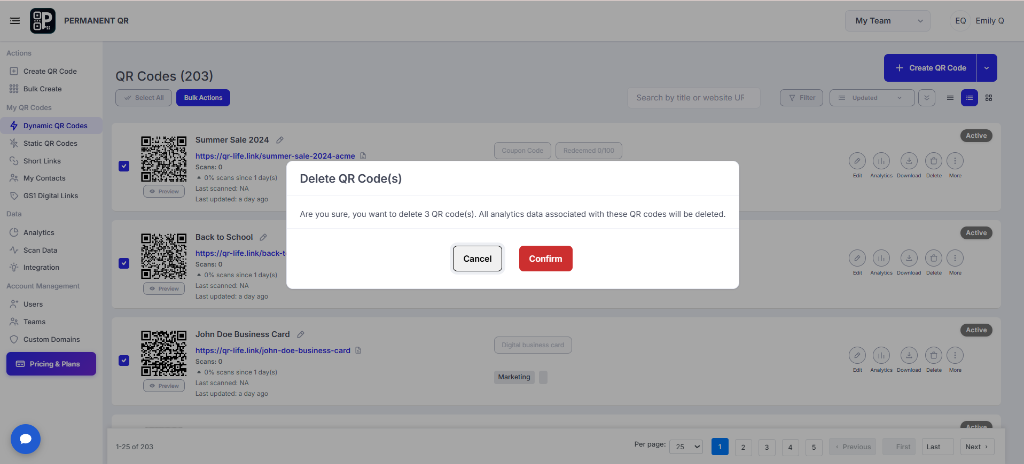Viewport: 1024px width, 464px height.
Task: Click the Summer Sale 2024 QR thumbnail
Action: [163, 159]
